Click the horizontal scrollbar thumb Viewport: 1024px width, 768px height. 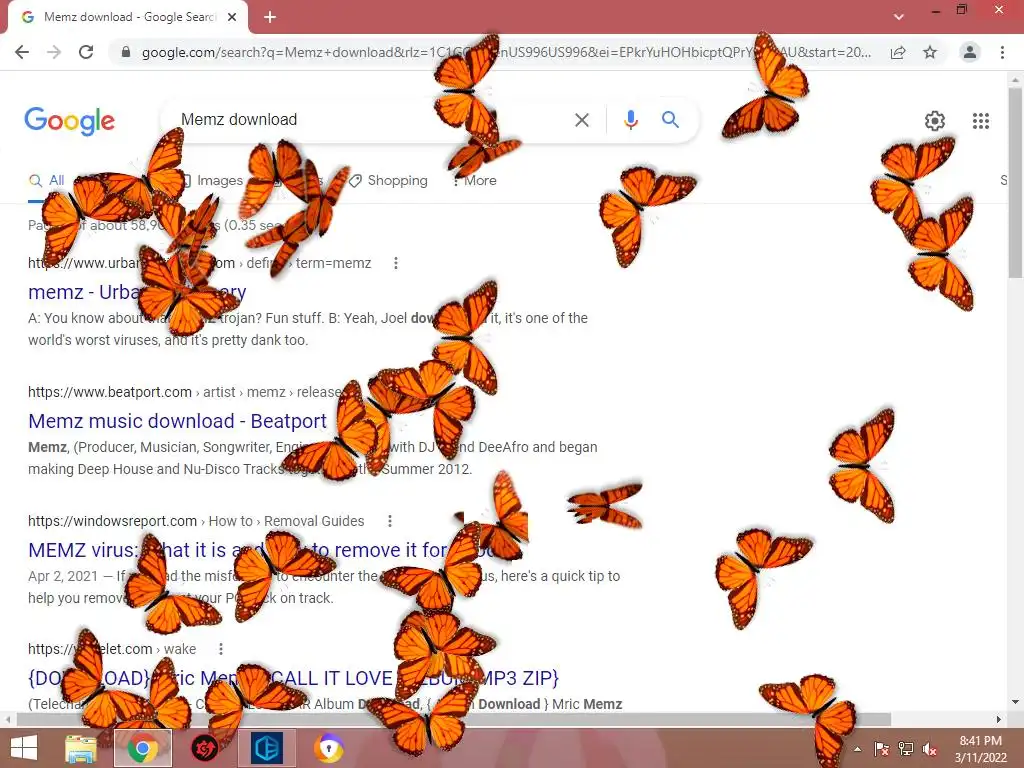[x=454, y=719]
